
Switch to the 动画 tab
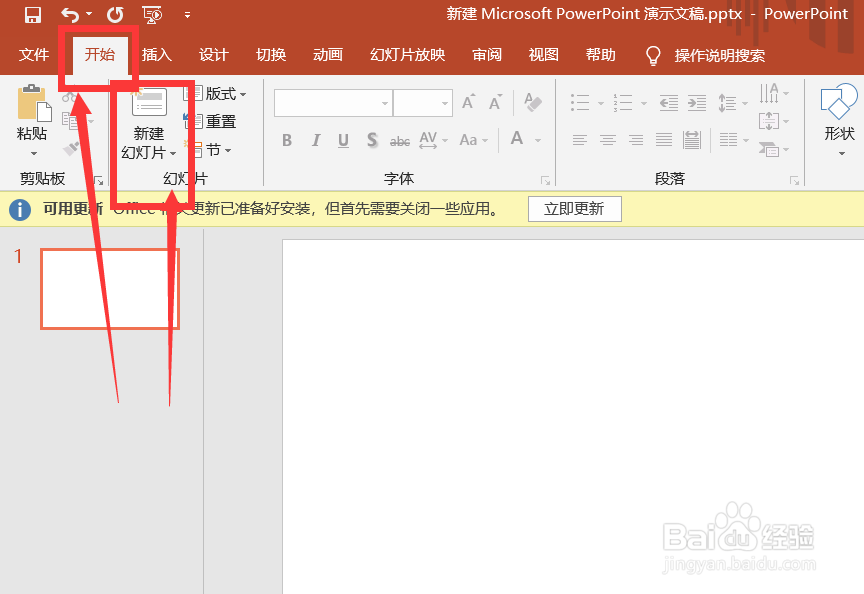click(328, 55)
